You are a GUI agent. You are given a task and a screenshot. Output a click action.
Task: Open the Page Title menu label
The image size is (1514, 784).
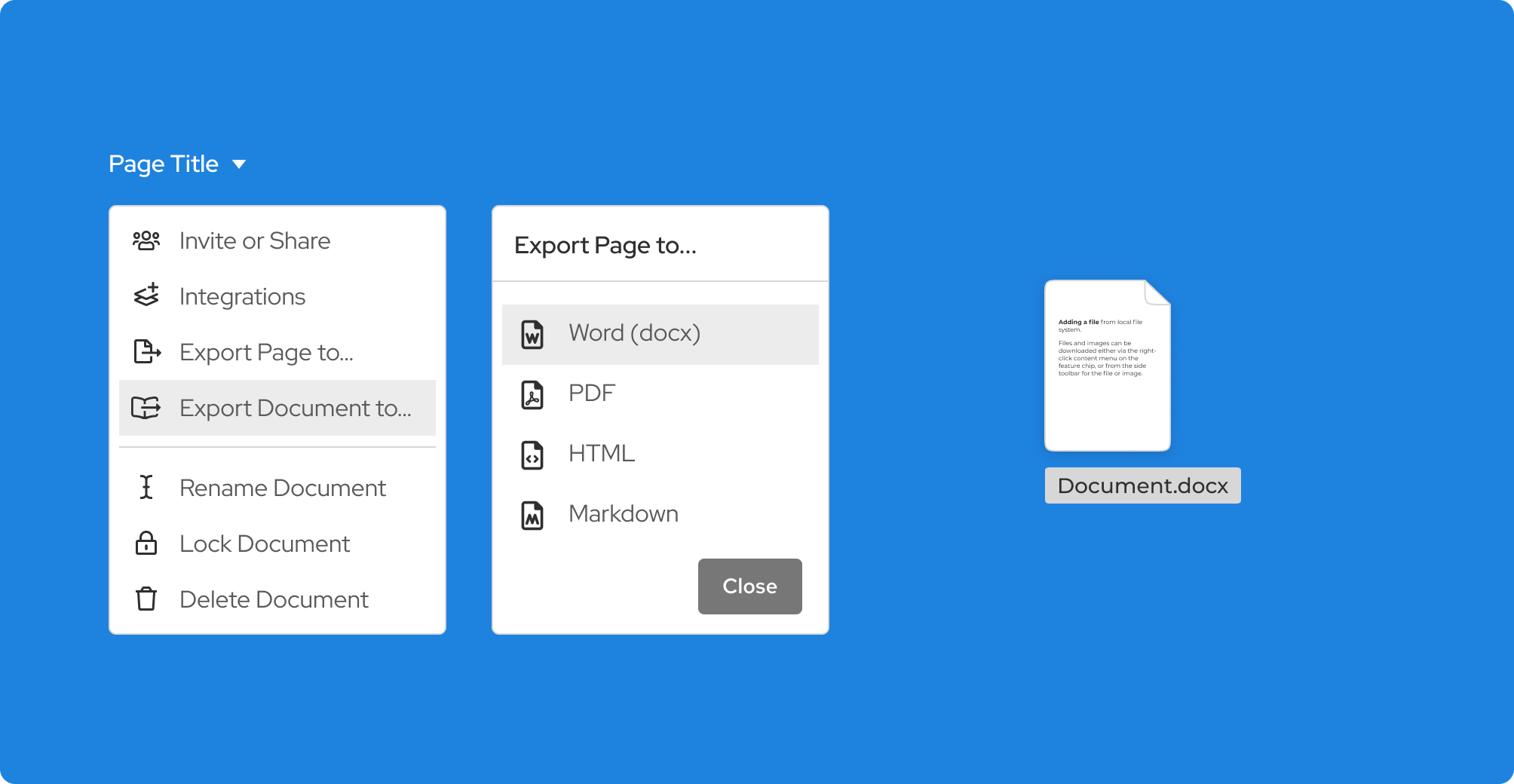coord(164,164)
